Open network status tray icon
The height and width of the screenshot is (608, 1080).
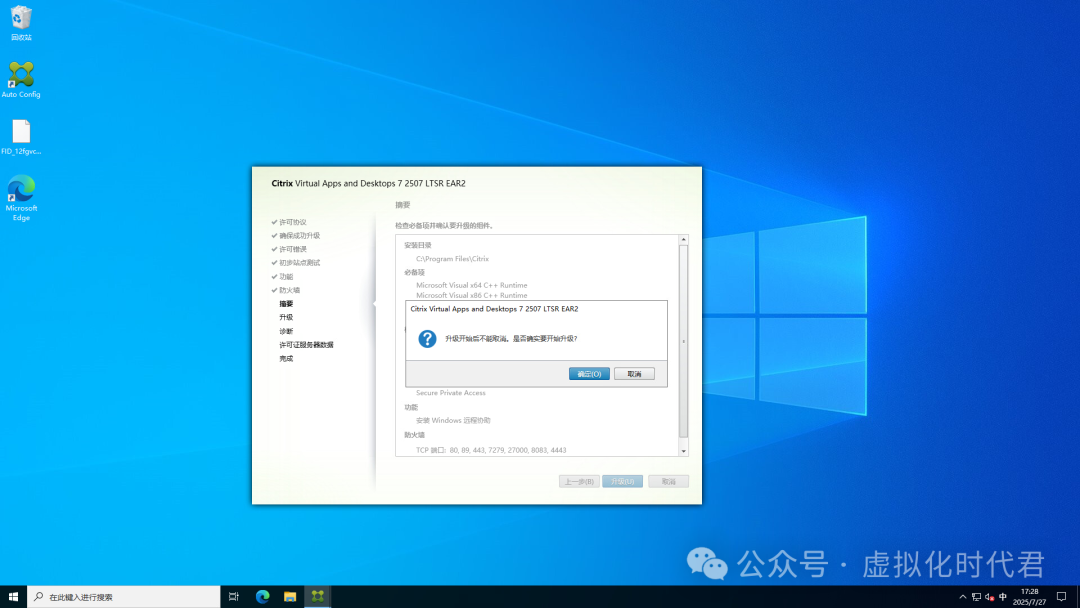click(976, 597)
